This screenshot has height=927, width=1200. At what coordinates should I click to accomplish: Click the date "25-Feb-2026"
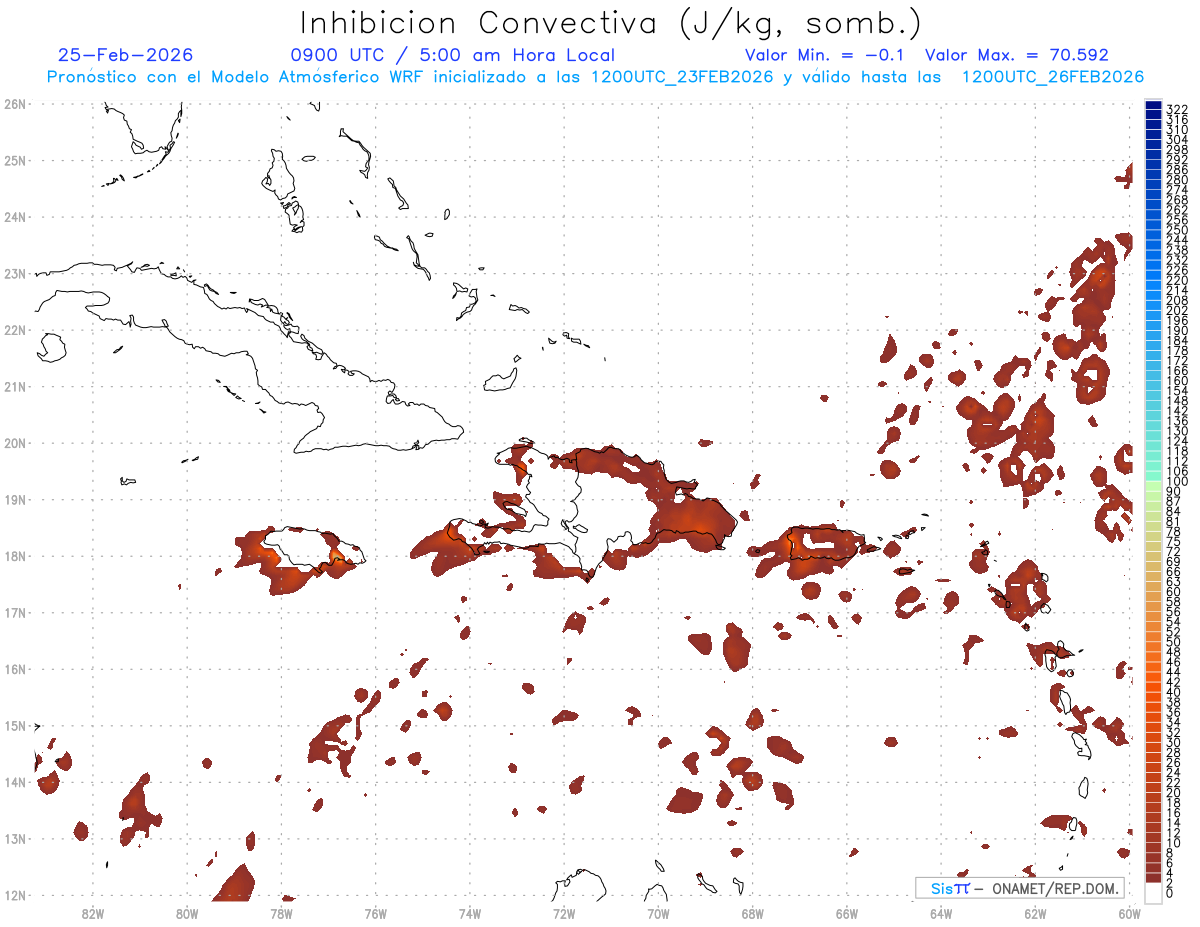pos(126,55)
